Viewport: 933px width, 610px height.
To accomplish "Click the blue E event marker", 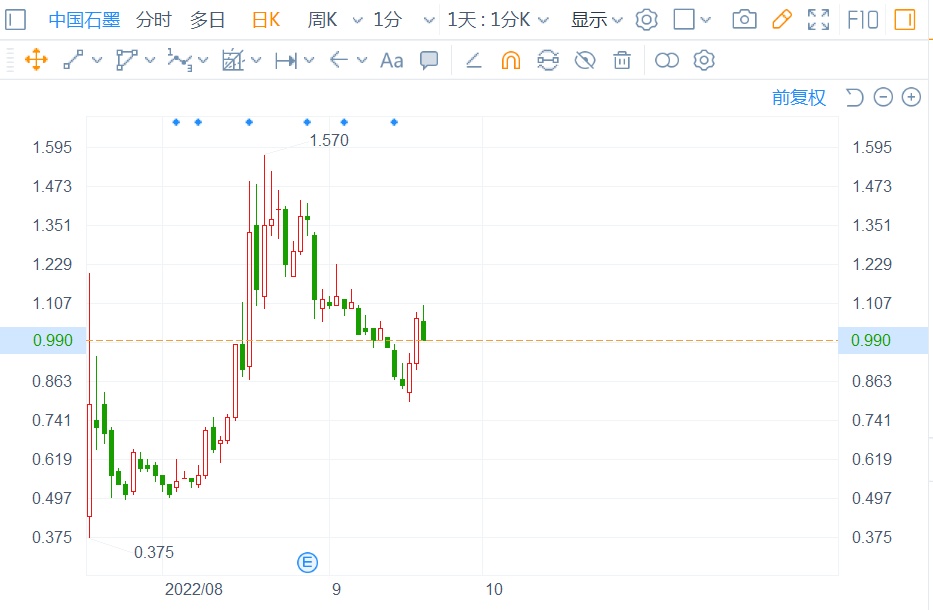I will point(308,562).
